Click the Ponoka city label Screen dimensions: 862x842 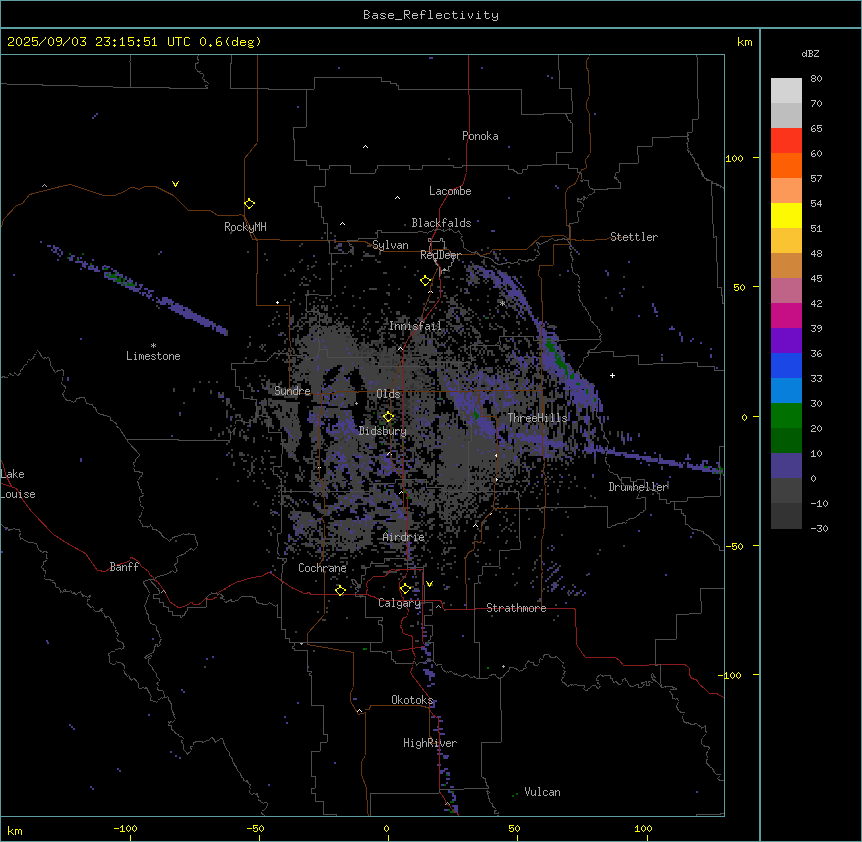[480, 136]
